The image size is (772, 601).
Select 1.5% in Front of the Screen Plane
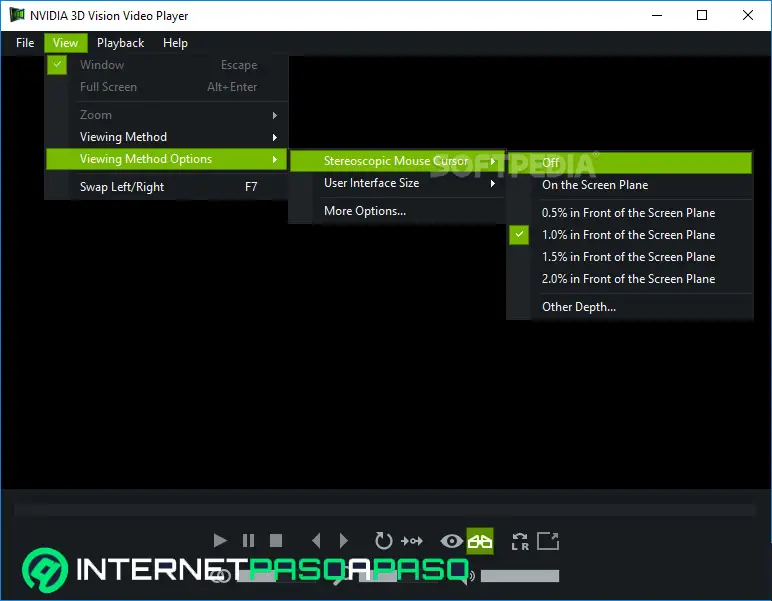click(x=630, y=257)
